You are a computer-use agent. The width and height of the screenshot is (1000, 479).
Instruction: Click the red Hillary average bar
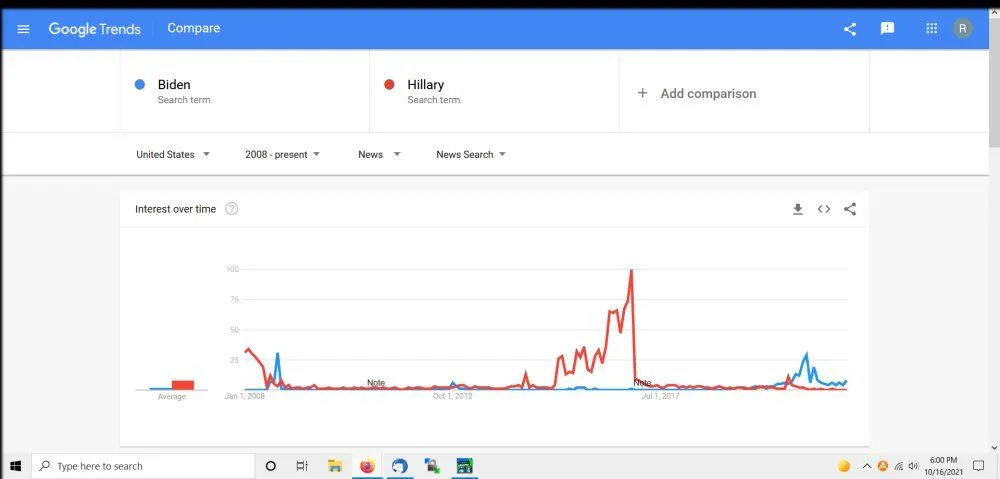pos(182,385)
